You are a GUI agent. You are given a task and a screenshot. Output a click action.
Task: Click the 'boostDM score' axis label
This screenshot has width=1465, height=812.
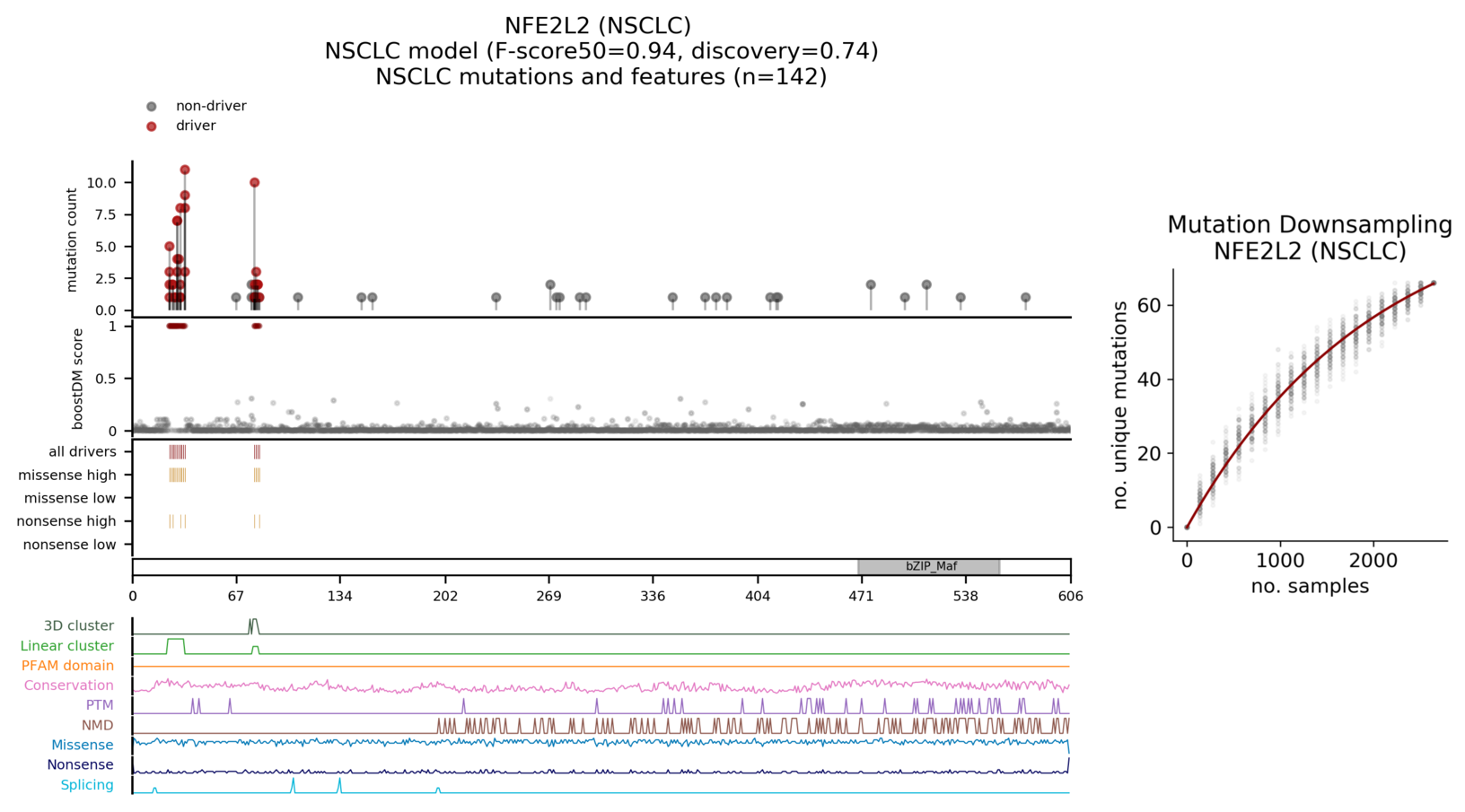coord(78,379)
